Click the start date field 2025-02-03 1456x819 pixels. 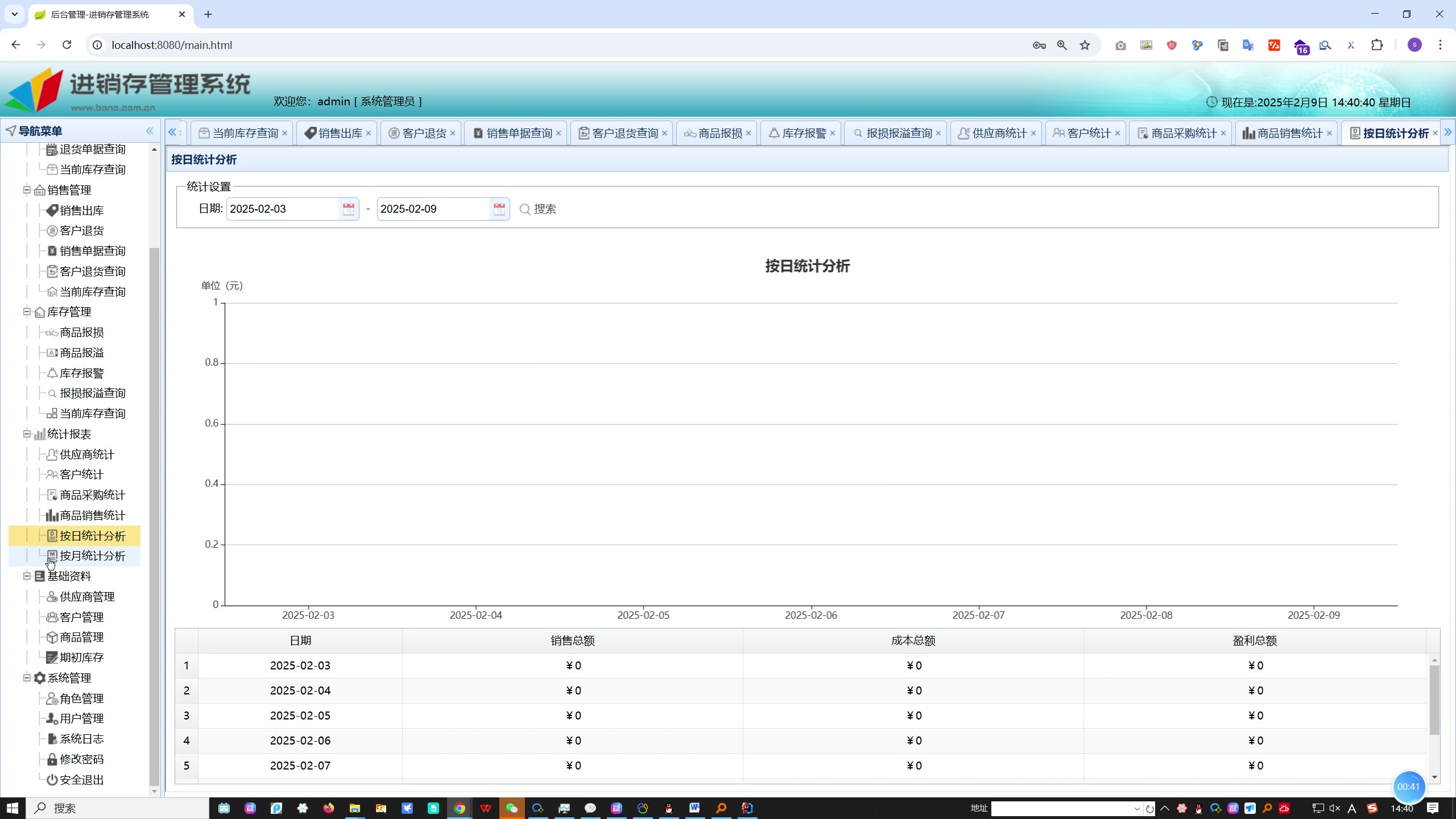pos(282,209)
